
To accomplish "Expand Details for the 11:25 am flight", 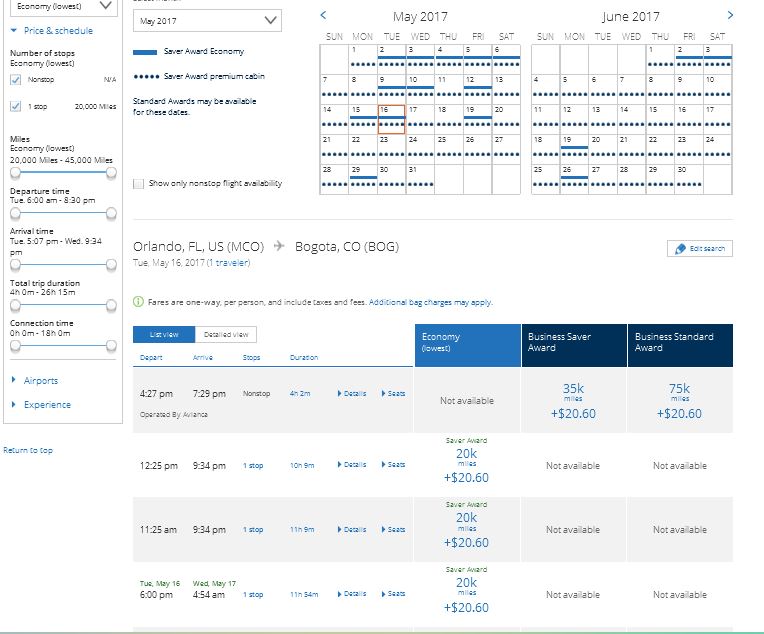I will point(352,529).
